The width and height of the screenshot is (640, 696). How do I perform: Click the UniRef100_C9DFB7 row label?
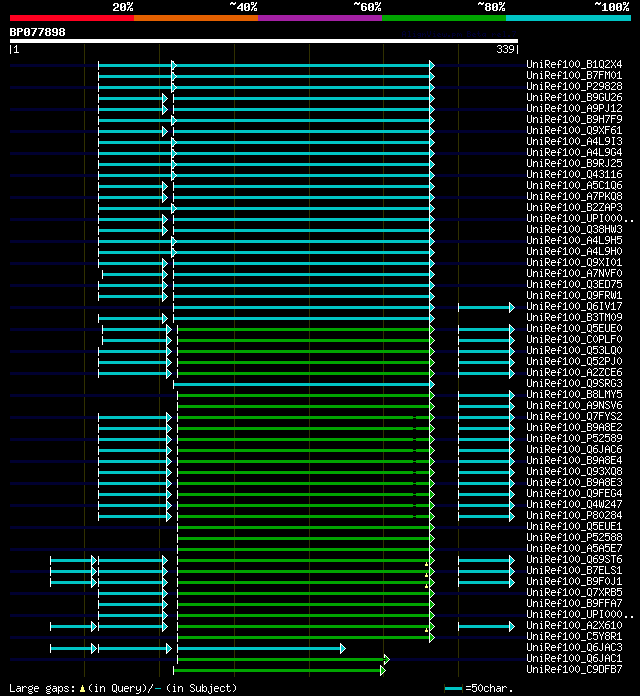pos(574,669)
